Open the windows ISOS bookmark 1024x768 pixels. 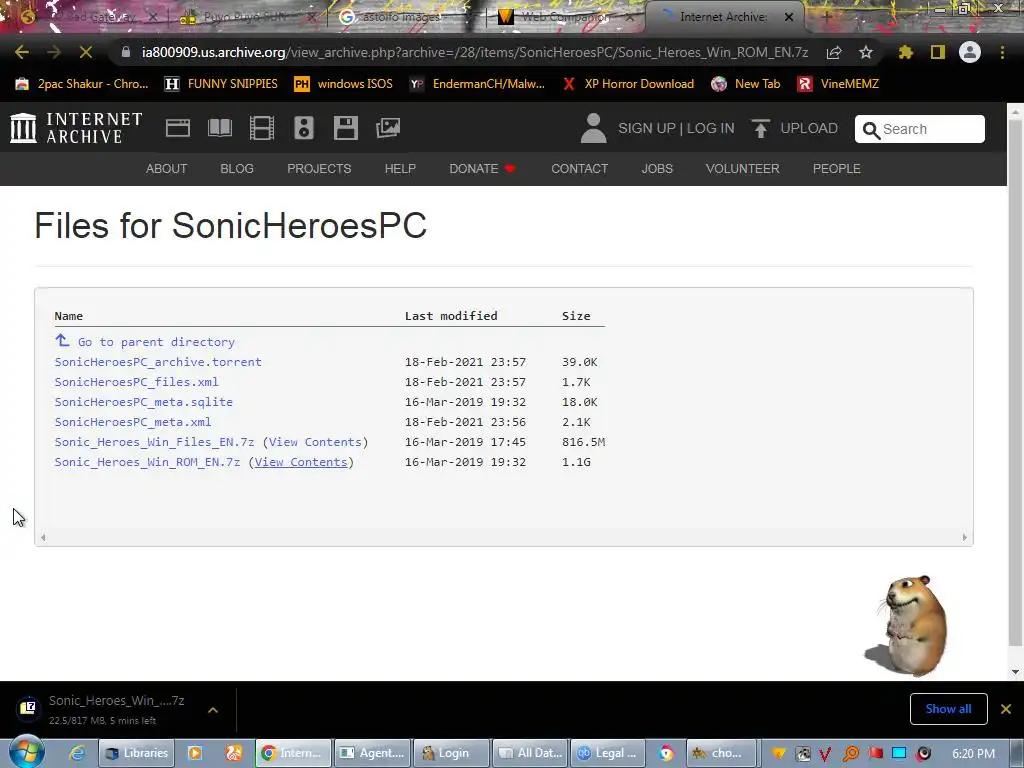[x=344, y=84]
